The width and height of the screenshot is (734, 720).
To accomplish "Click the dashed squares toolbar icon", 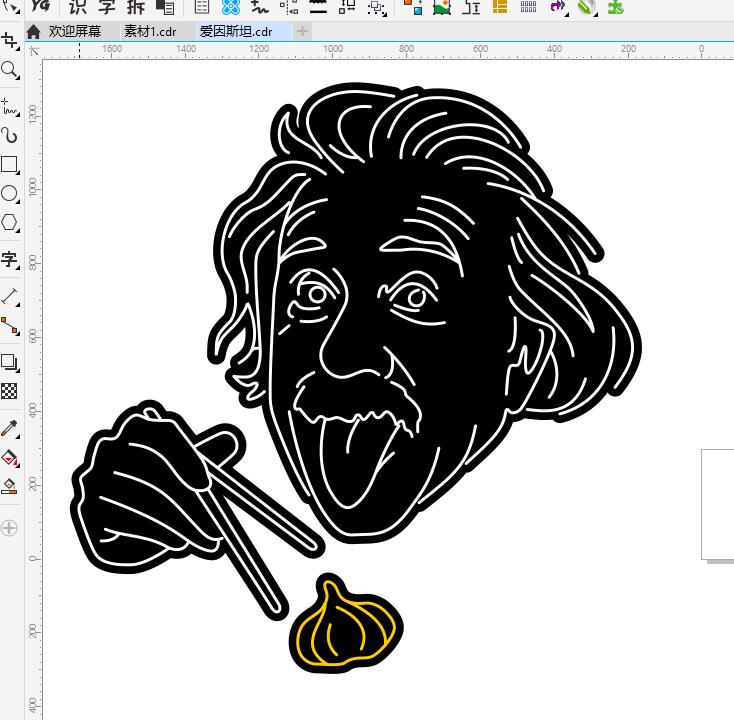I will 376,7.
